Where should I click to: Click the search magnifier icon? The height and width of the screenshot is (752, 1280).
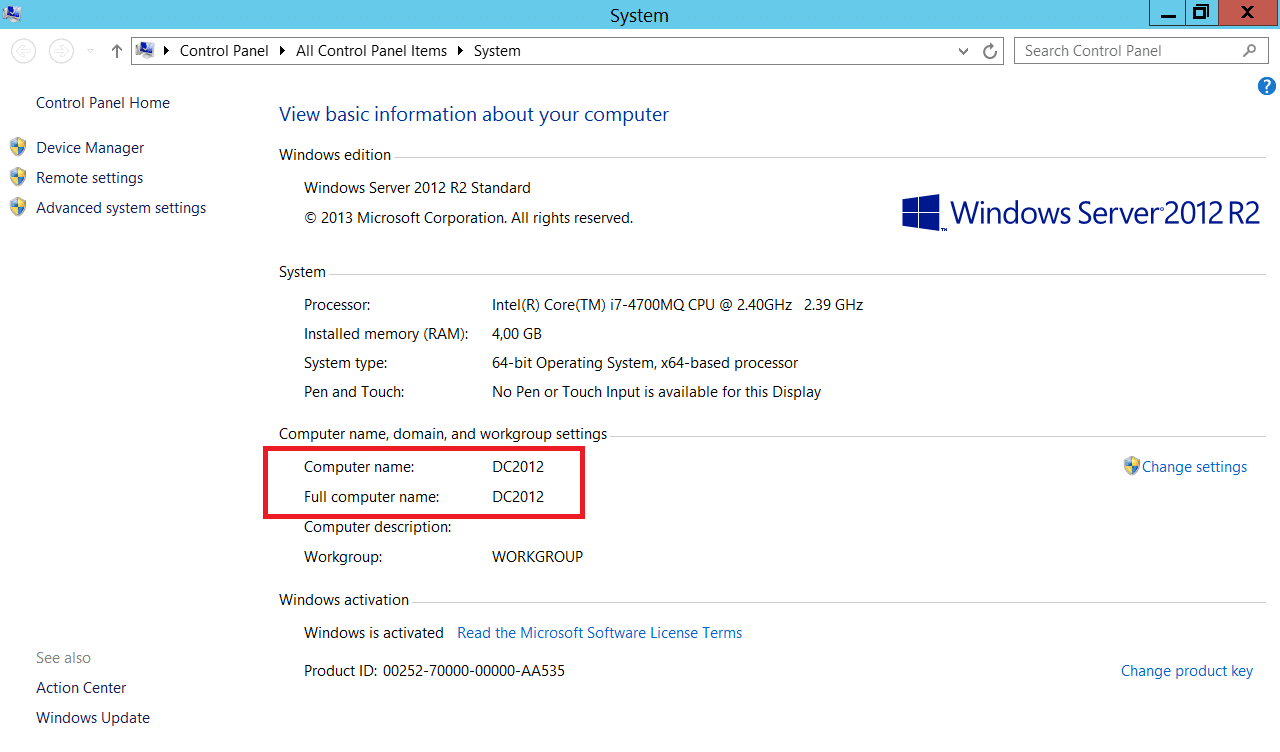pyautogui.click(x=1250, y=50)
